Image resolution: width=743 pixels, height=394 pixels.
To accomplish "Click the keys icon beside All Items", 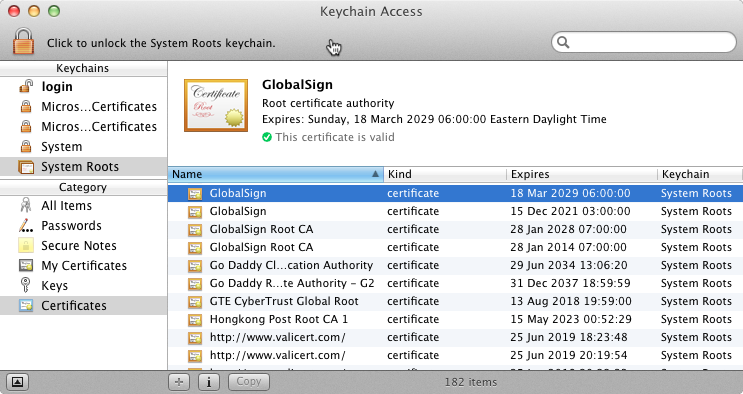I will click(x=26, y=205).
